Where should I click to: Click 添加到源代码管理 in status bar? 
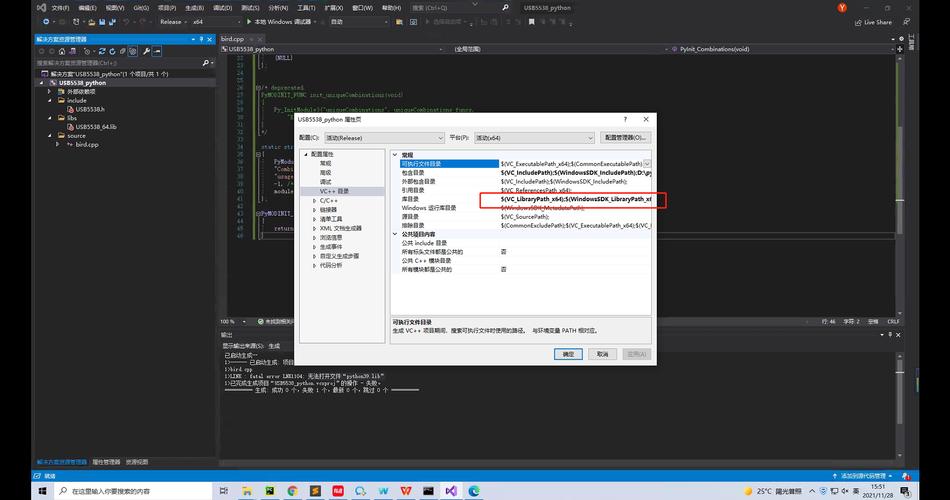point(863,476)
